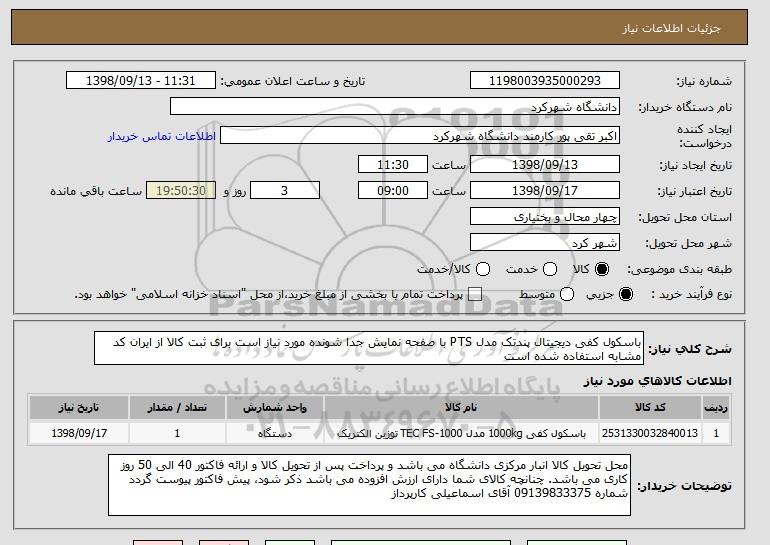Click the کد کالا column header
This screenshot has width=770, height=545.
(650, 408)
